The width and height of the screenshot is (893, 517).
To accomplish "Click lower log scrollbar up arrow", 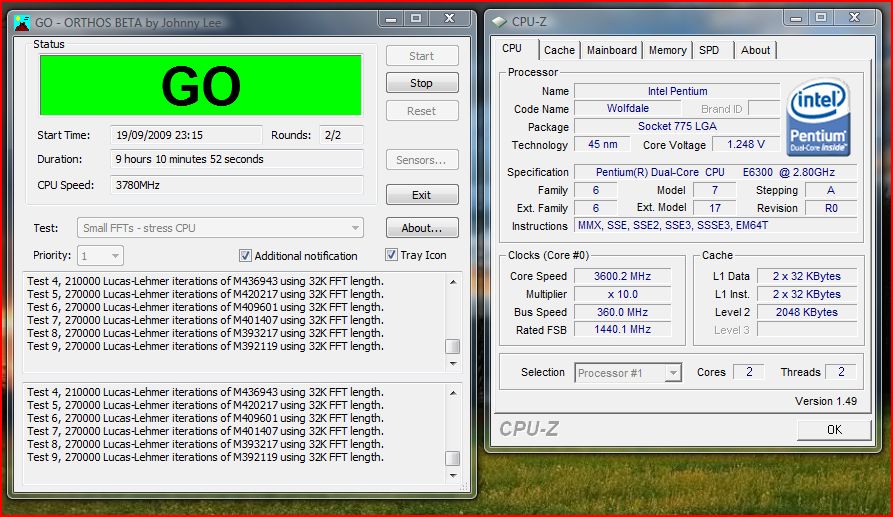I will coord(453,393).
